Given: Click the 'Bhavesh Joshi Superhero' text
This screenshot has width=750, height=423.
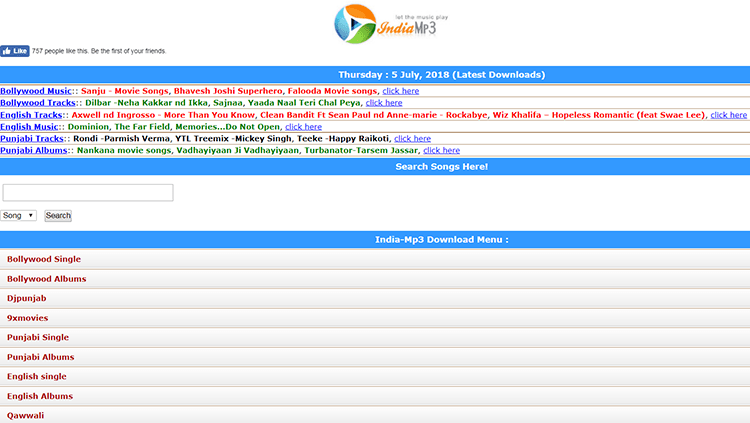Looking at the screenshot, I should (x=228, y=91).
